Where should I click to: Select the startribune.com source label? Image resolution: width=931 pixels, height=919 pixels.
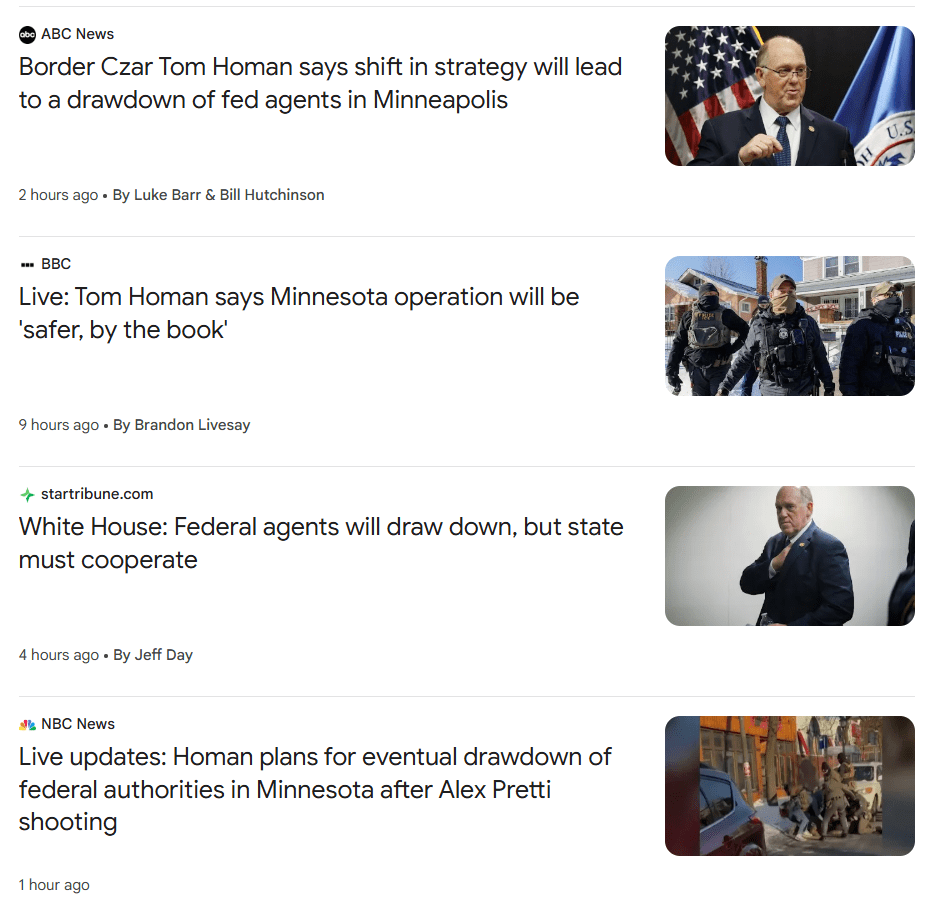click(x=97, y=494)
